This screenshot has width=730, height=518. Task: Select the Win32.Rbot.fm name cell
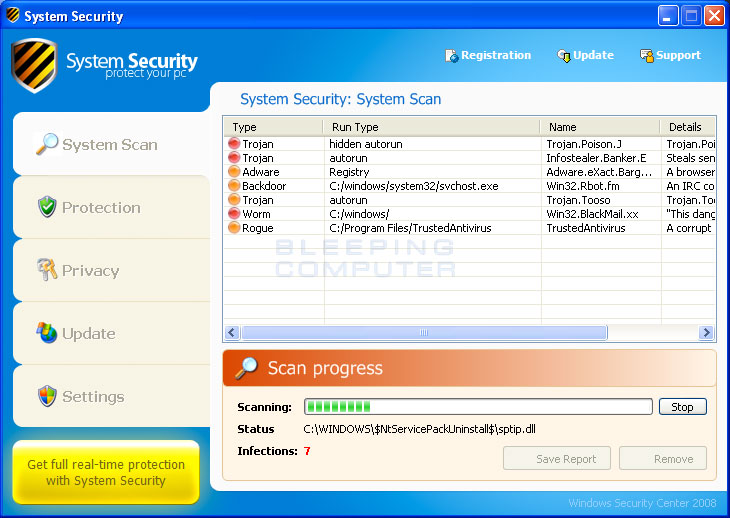click(583, 186)
